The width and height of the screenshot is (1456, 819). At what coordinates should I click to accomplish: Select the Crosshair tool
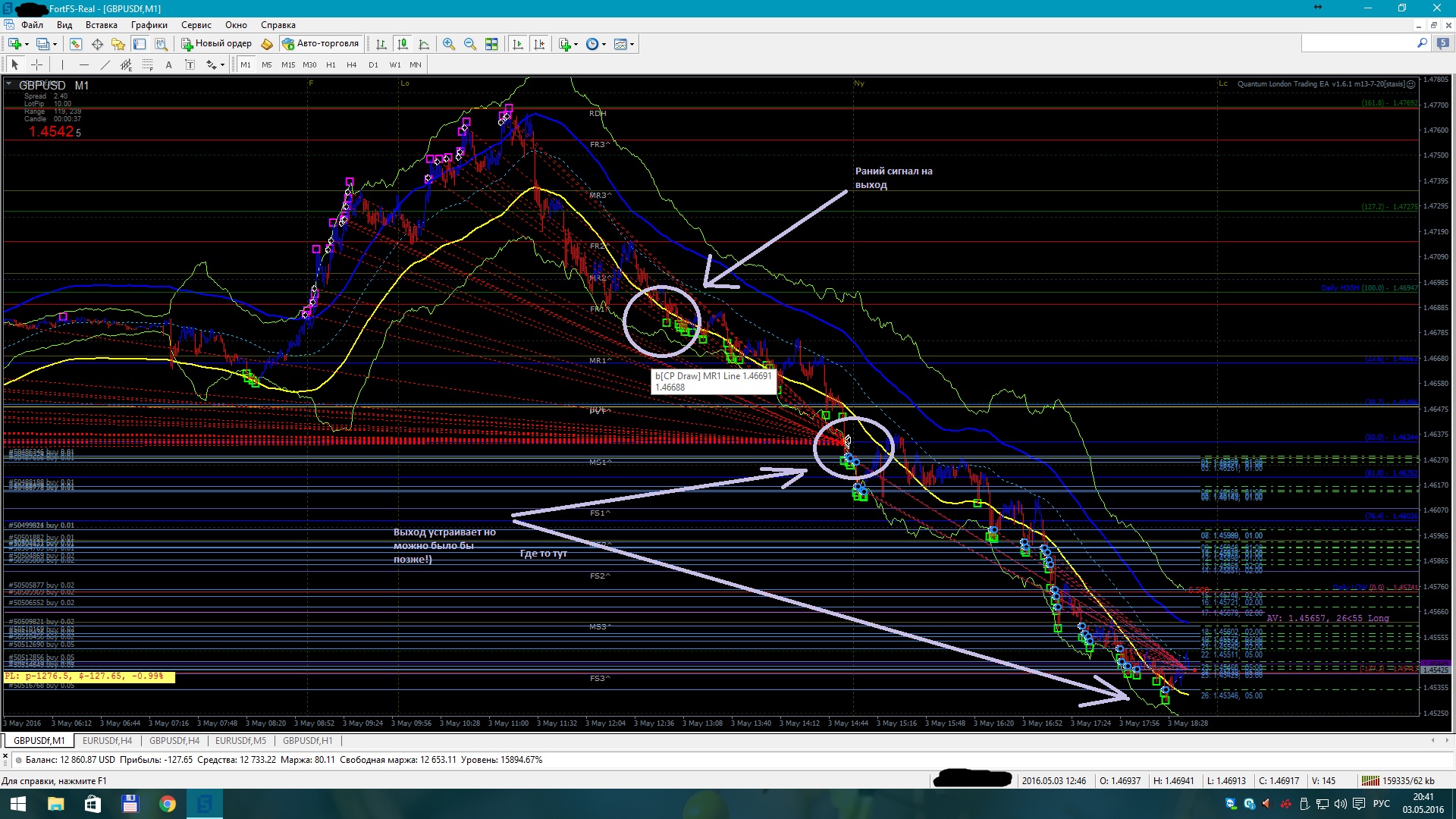(36, 65)
